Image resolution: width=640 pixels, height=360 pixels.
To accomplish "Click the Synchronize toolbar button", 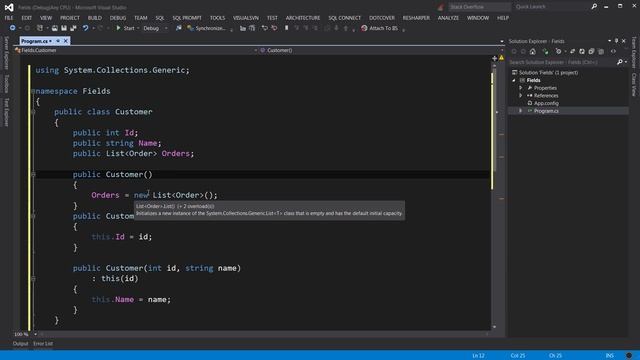I will 207,28.
